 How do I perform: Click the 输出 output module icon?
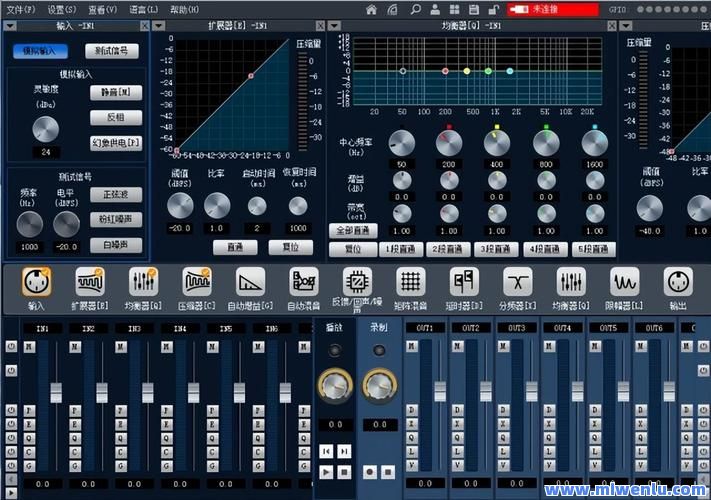pos(678,282)
